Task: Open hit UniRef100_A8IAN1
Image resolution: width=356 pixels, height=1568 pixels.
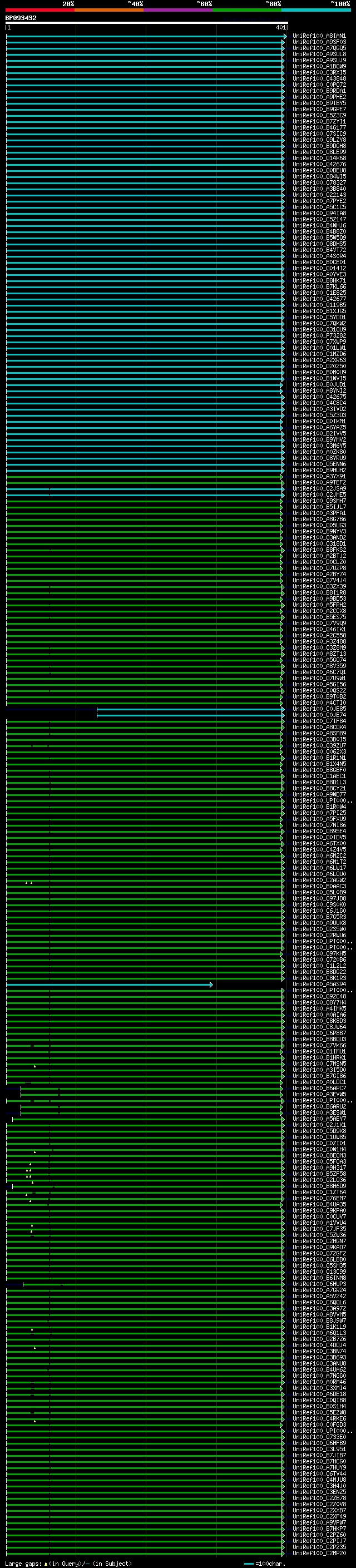Action: [319, 36]
